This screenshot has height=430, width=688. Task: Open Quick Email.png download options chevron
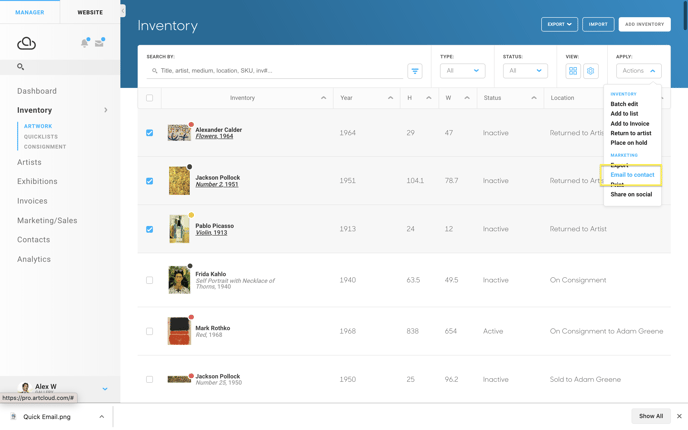(x=102, y=416)
